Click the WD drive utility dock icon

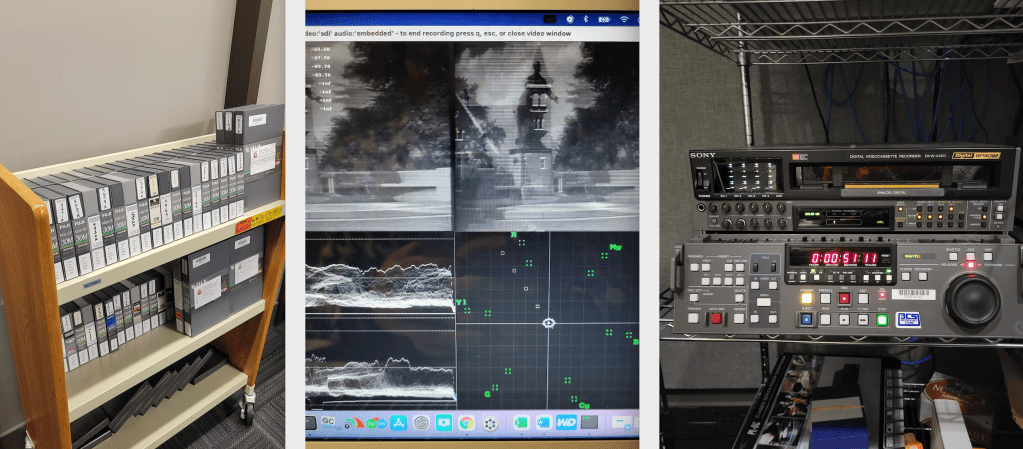click(568, 423)
